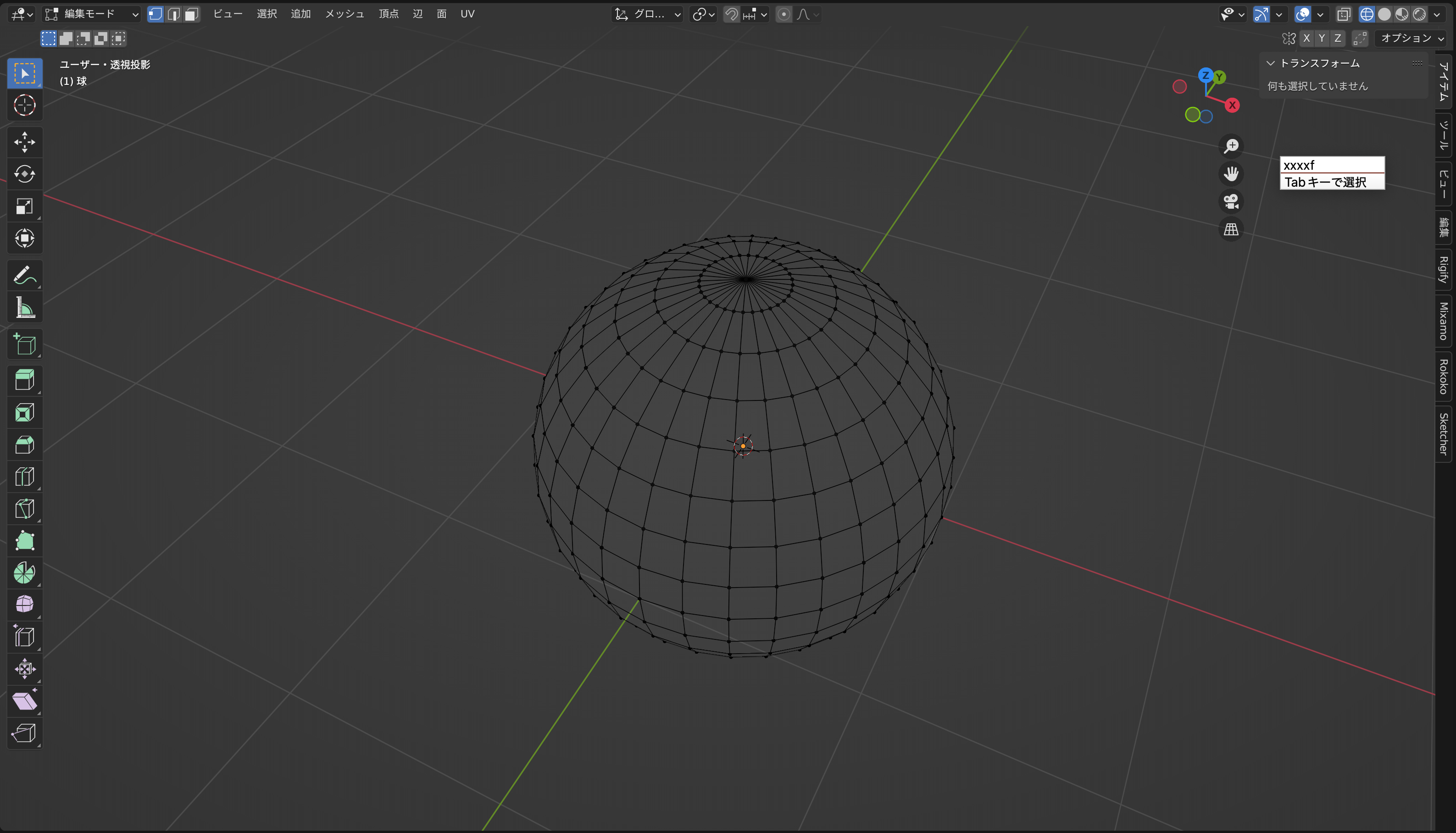The height and width of the screenshot is (833, 1456).
Task: Select the Extrude Region tool
Action: (25, 380)
